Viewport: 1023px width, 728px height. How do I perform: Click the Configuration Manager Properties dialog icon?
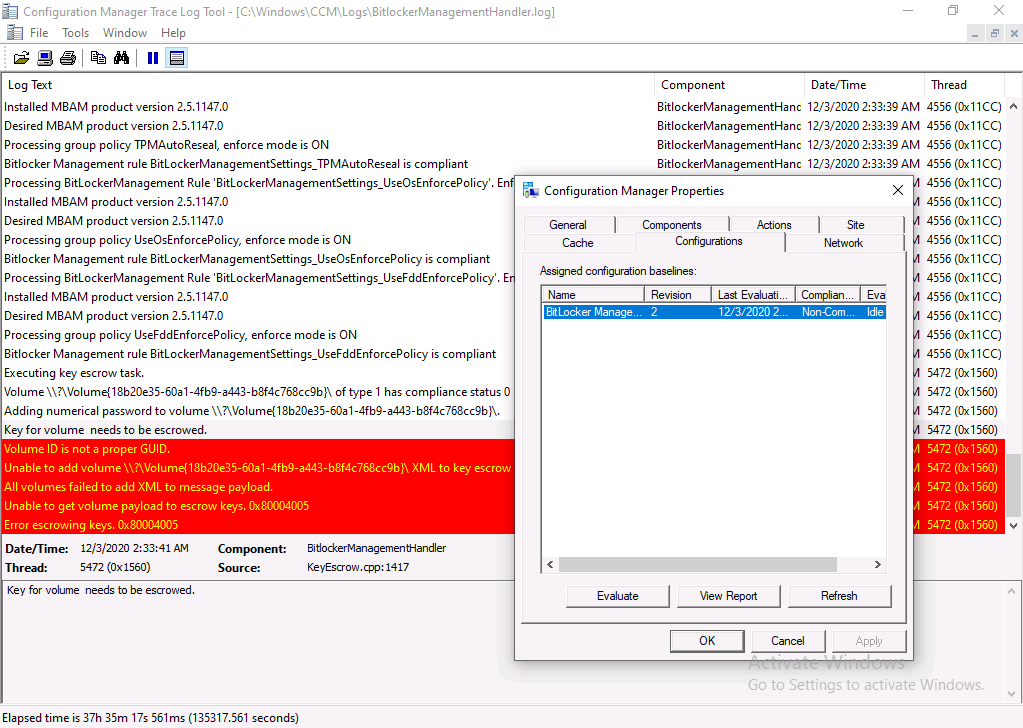click(x=531, y=190)
